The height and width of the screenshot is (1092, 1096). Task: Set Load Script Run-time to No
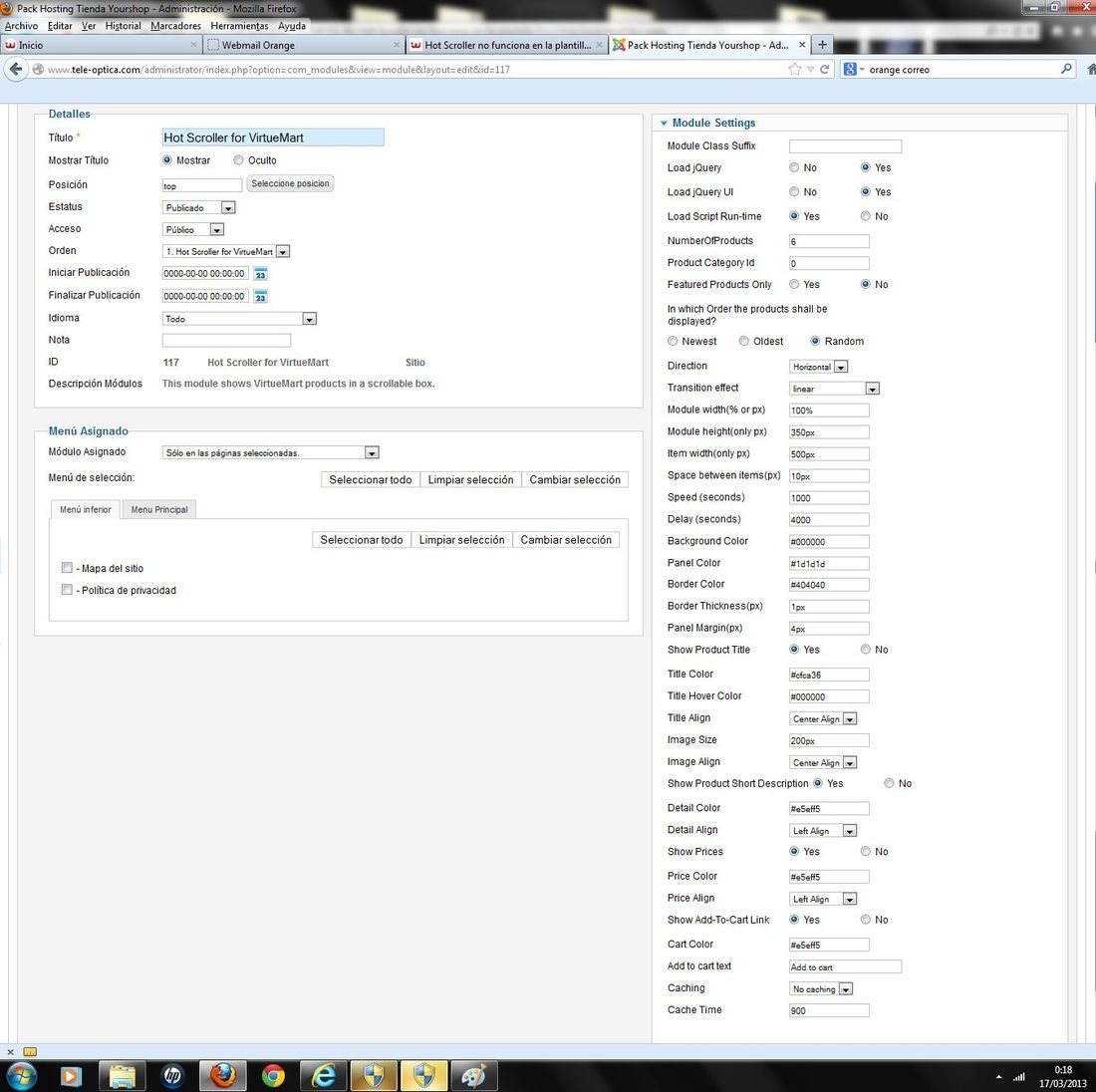tap(865, 216)
